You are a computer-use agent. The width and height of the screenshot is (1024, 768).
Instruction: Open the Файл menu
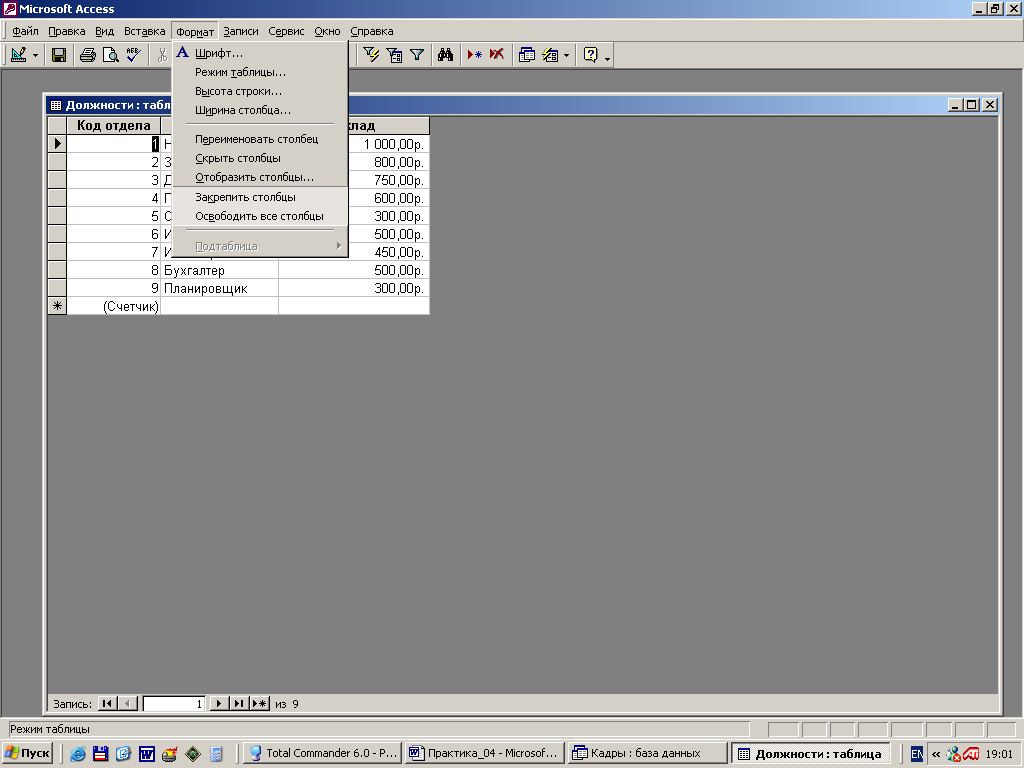[x=25, y=31]
